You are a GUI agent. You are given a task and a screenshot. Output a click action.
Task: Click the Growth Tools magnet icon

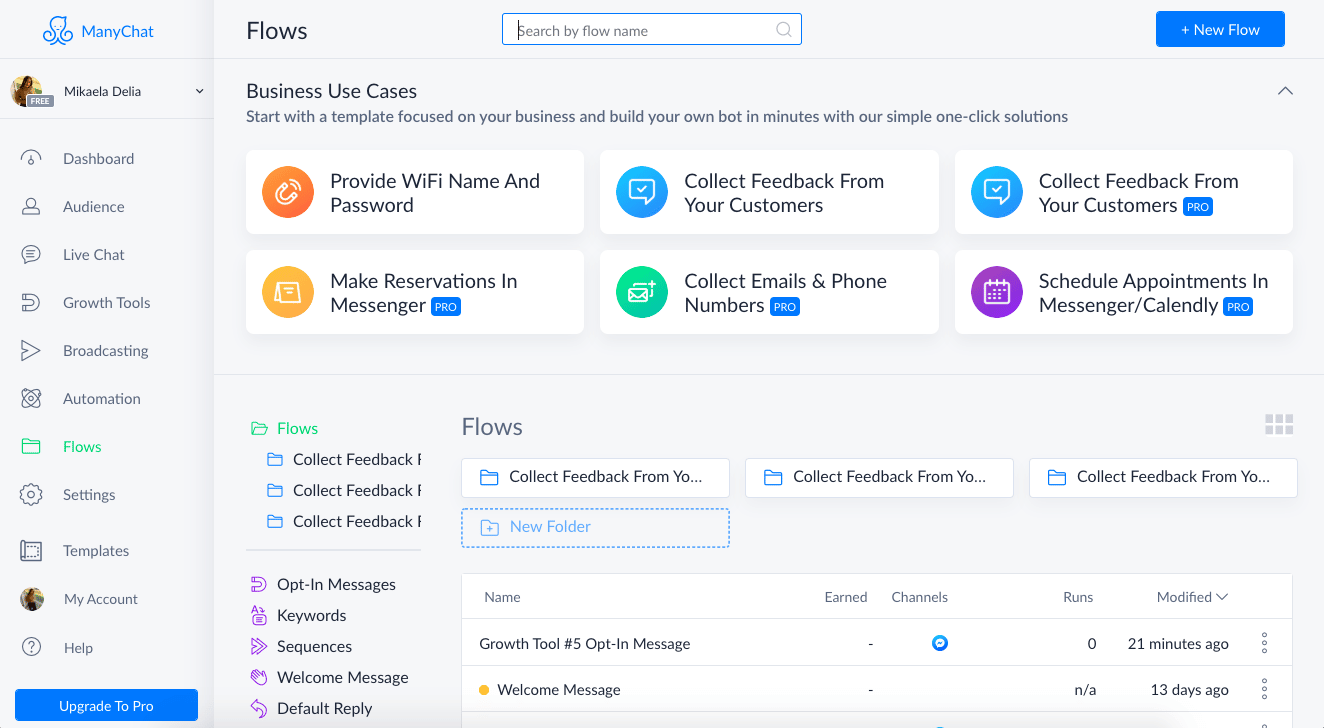click(31, 302)
